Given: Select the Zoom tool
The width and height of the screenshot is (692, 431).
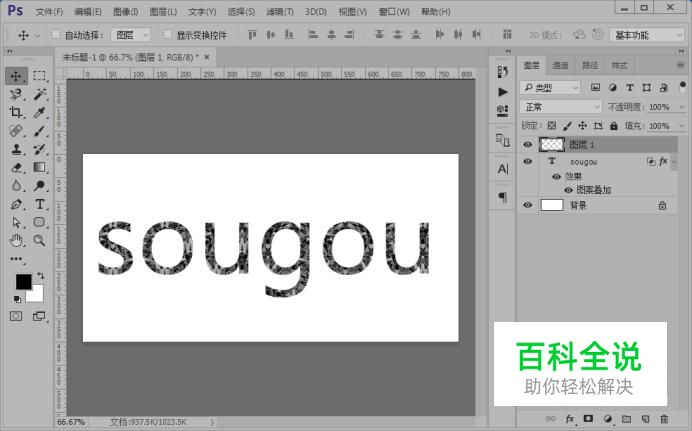Looking at the screenshot, I should pos(39,240).
